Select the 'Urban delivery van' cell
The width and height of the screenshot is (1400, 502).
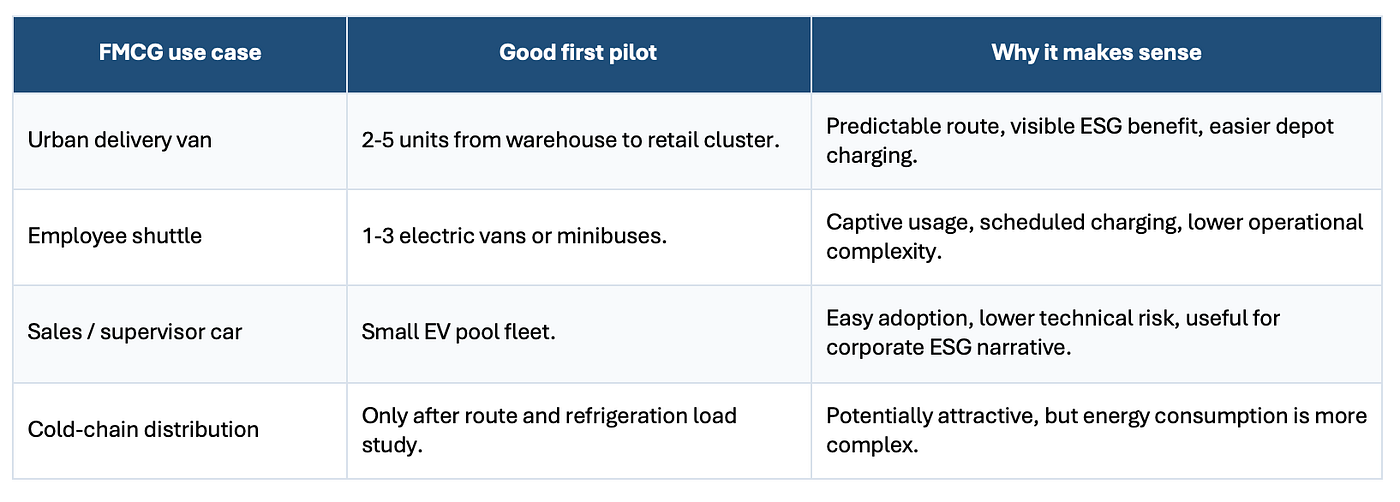point(180,141)
